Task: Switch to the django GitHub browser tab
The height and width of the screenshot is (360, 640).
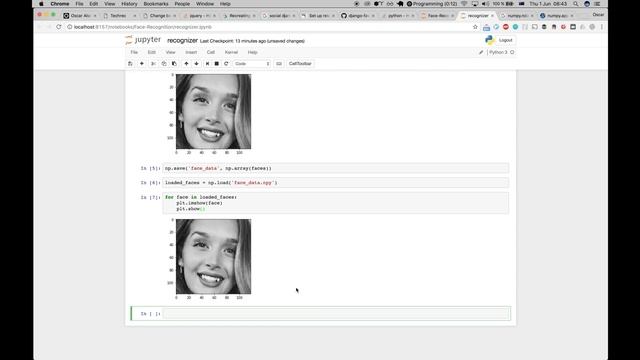Action: 358,16
